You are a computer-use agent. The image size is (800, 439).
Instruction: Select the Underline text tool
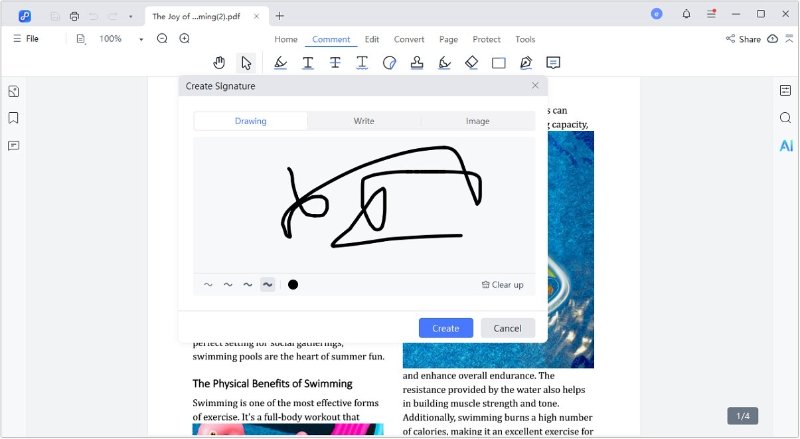click(x=308, y=63)
